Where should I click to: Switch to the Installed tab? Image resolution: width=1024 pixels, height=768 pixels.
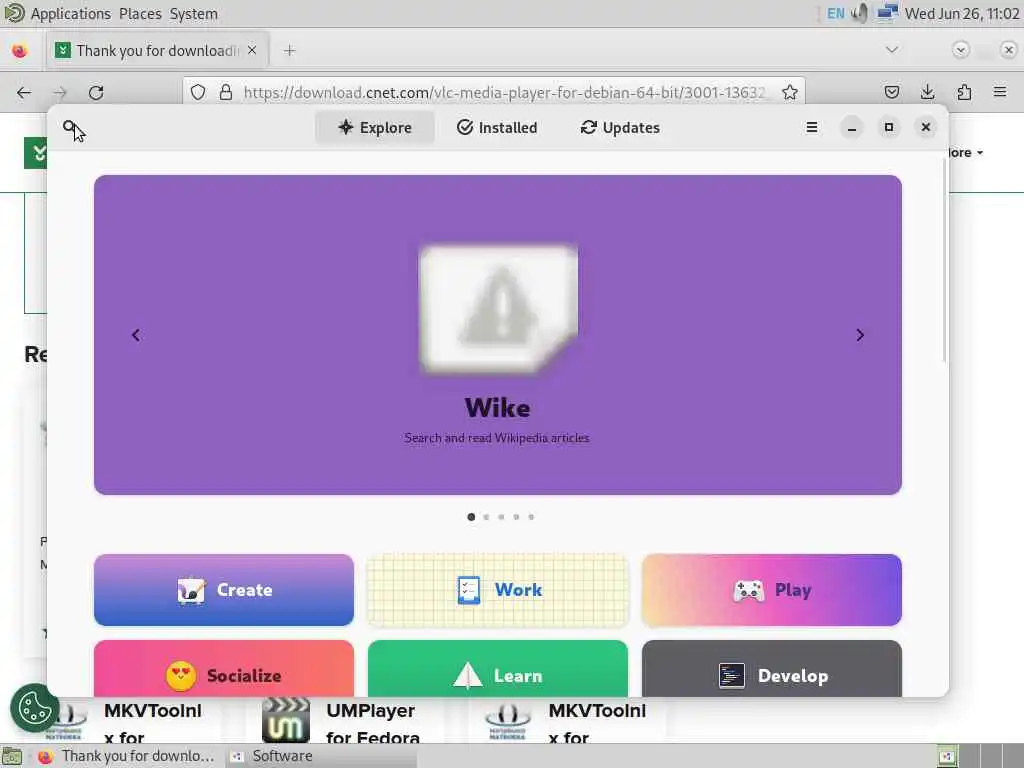498,127
